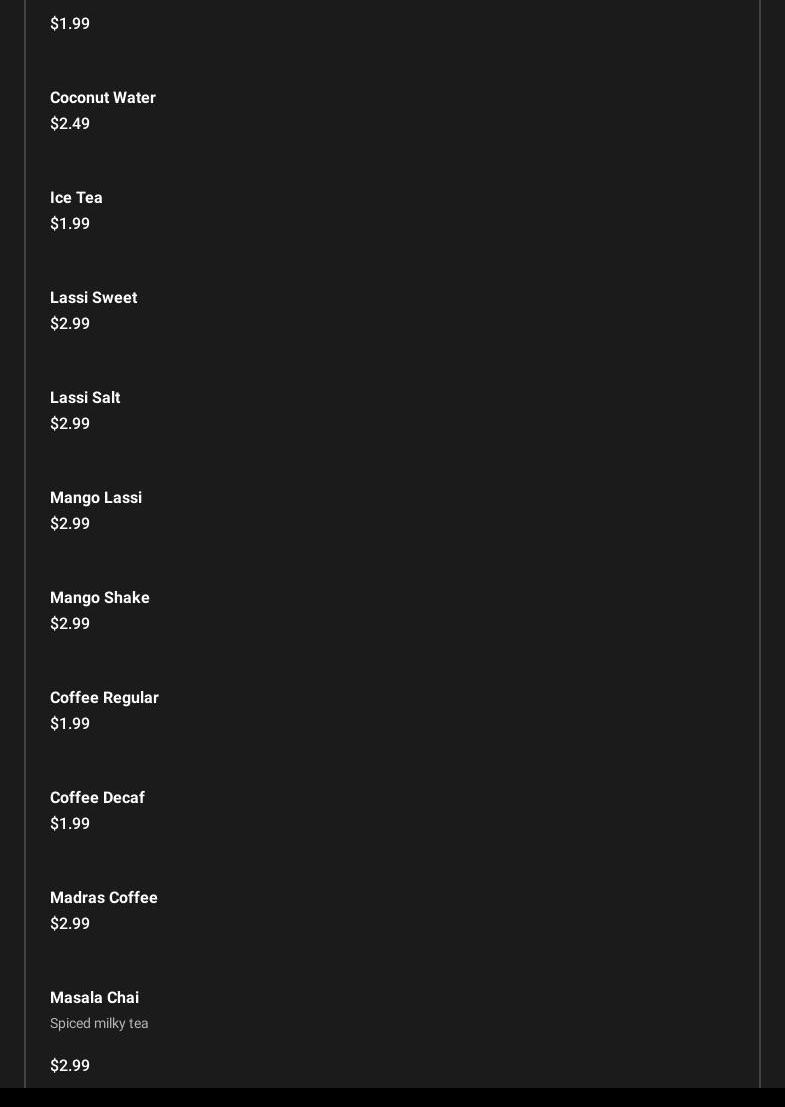
Task: Click the price under Lassi Sweet
Action: [70, 324]
